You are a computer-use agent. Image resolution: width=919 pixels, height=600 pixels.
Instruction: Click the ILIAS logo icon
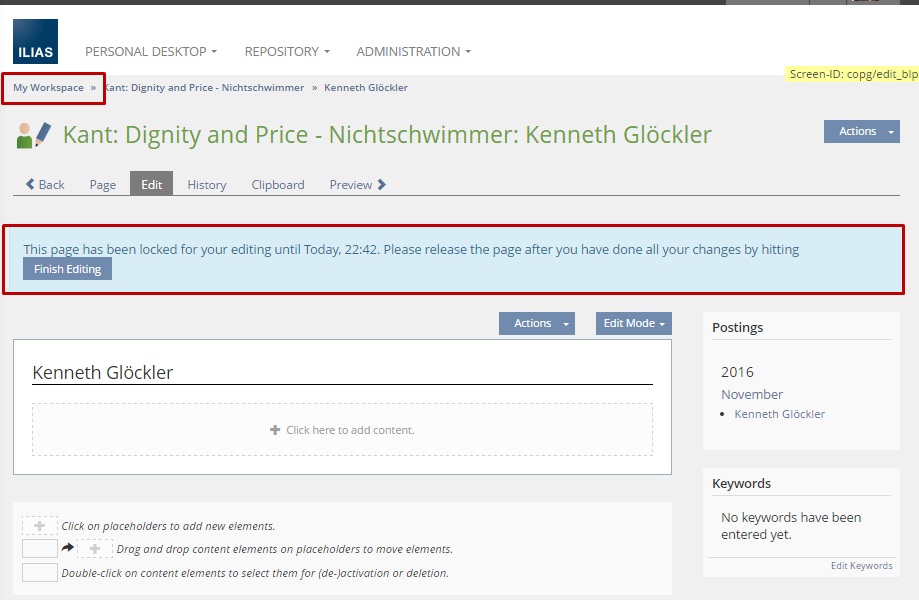pyautogui.click(x=35, y=42)
